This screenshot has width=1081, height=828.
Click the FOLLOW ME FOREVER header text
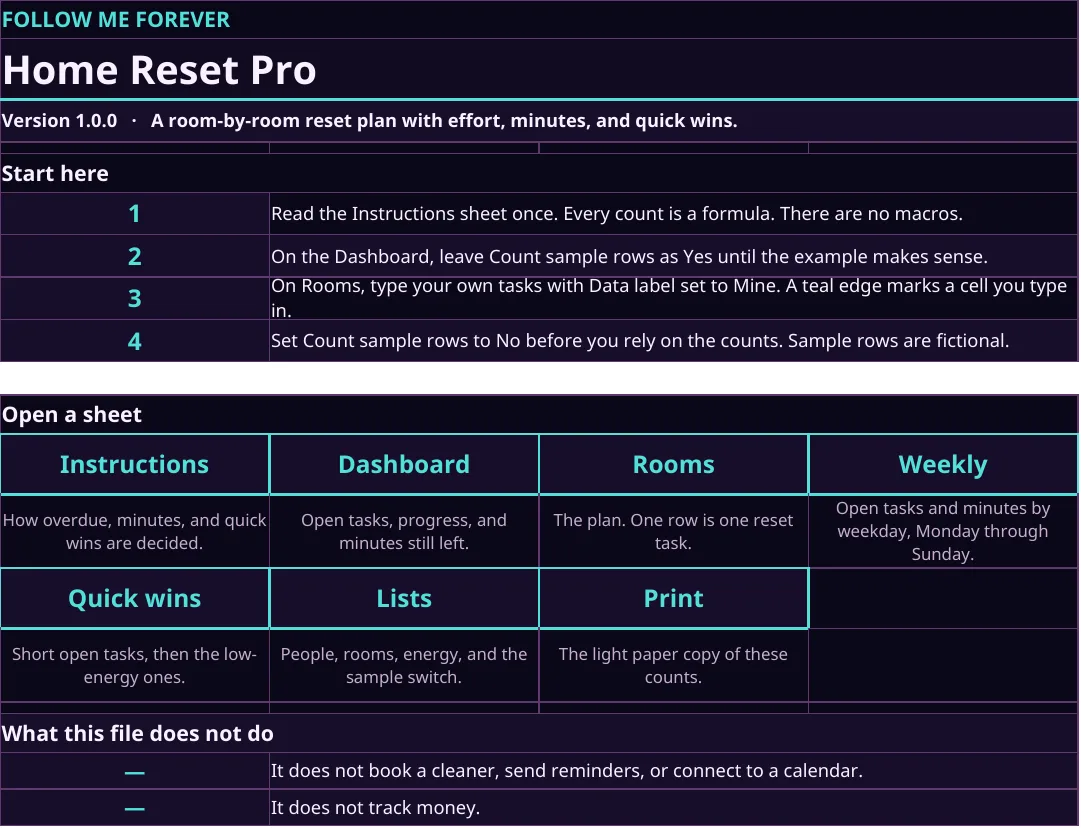(116, 19)
